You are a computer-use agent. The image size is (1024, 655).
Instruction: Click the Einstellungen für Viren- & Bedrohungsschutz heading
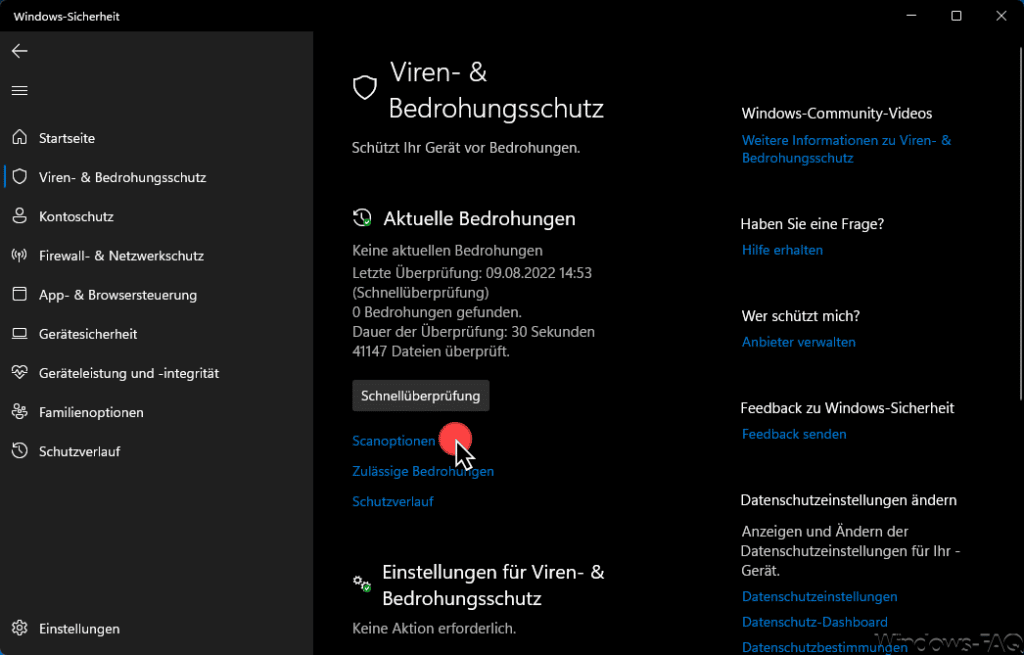click(493, 585)
